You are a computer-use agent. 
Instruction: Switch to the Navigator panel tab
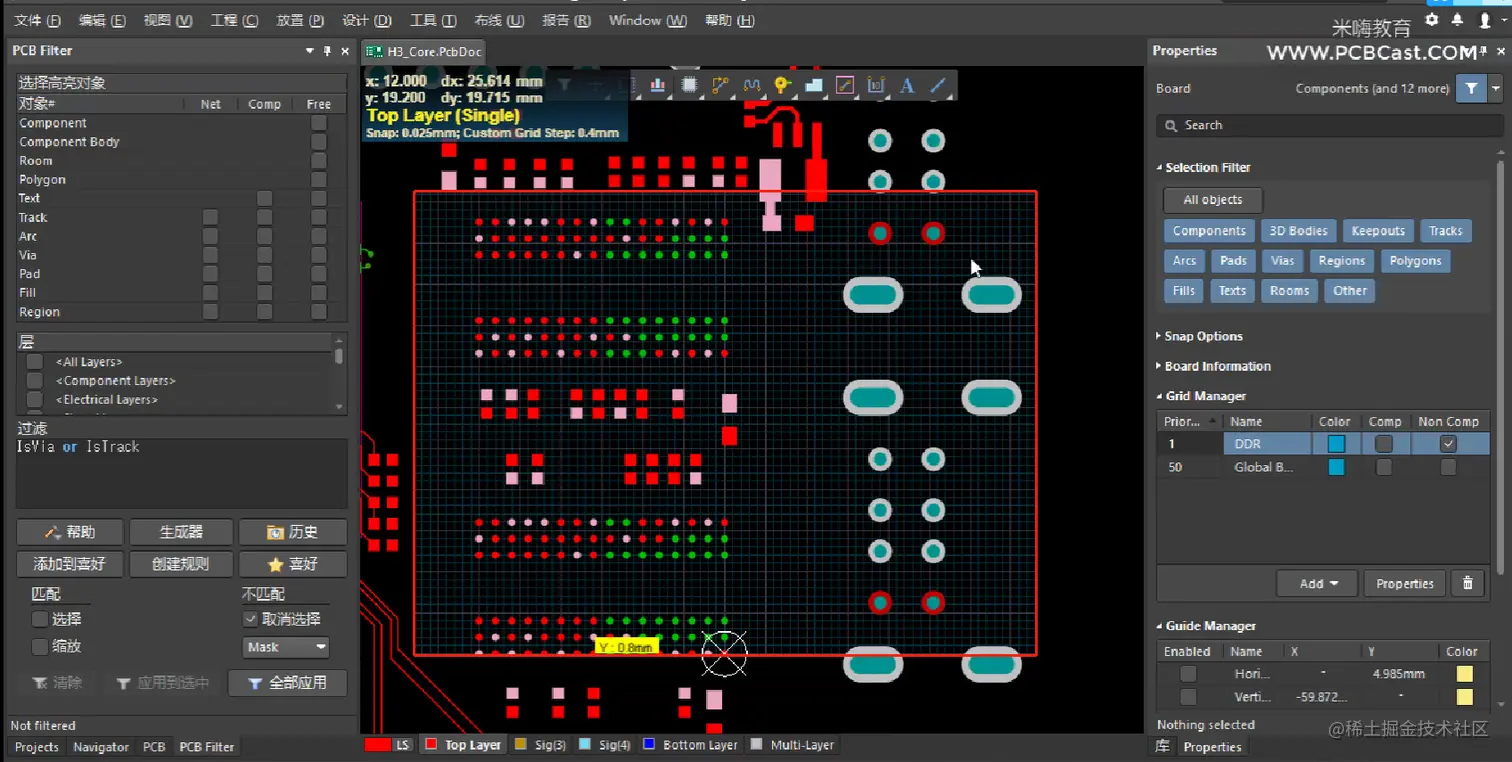coord(101,747)
